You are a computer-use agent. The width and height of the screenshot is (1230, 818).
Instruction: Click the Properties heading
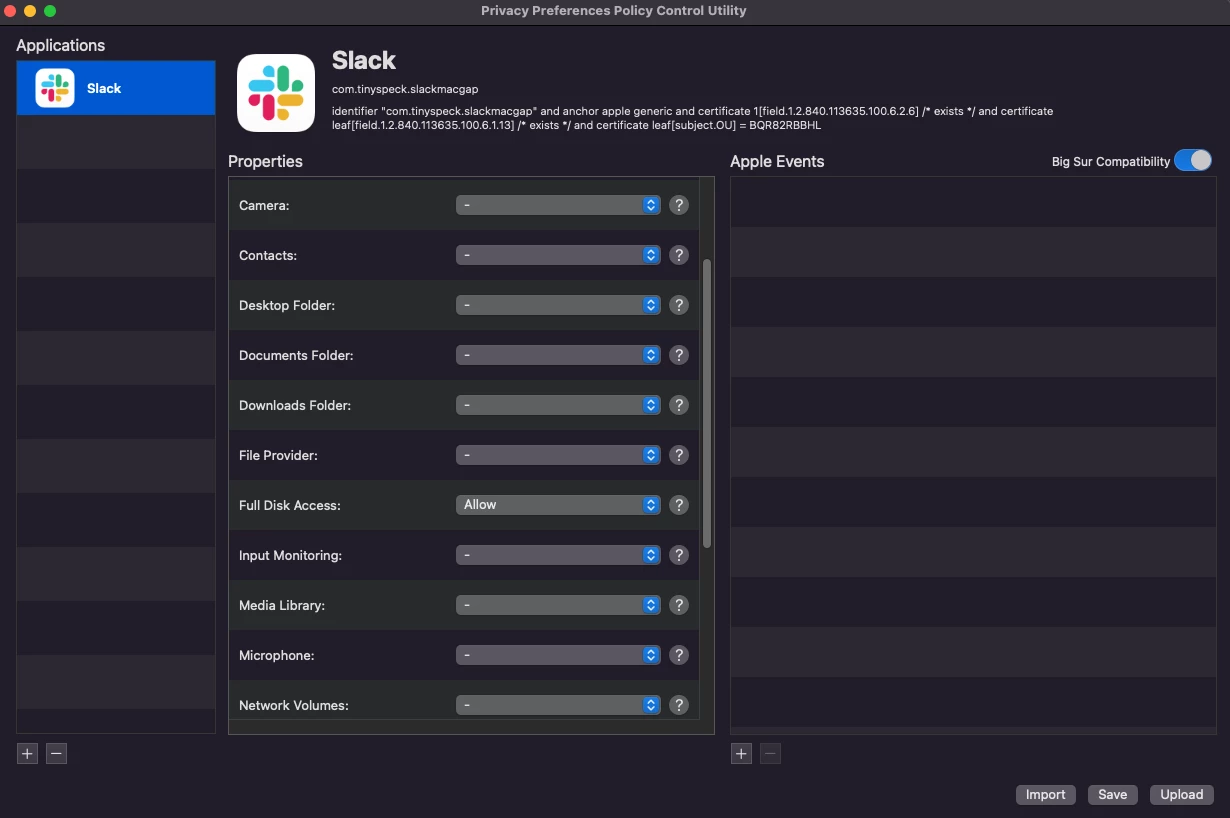coord(265,161)
